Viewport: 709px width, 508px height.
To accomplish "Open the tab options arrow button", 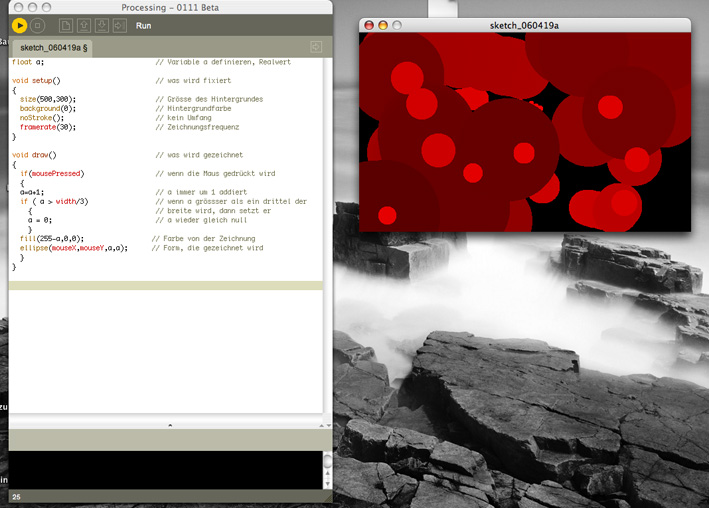I will pyautogui.click(x=316, y=47).
